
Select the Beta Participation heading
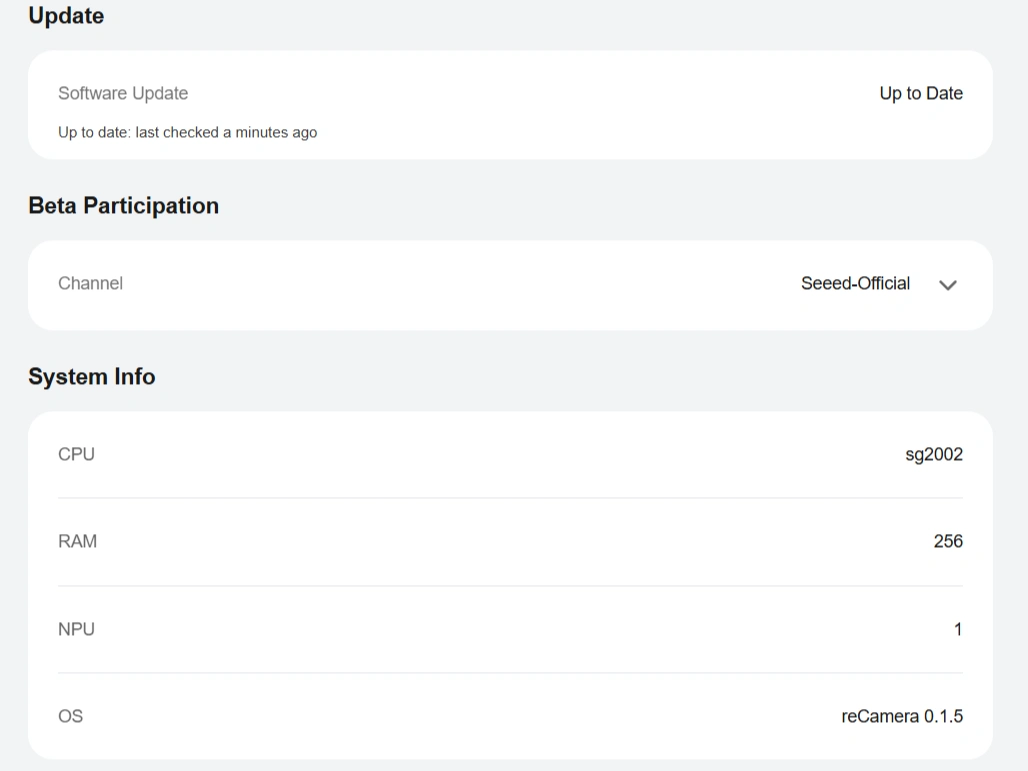click(124, 206)
